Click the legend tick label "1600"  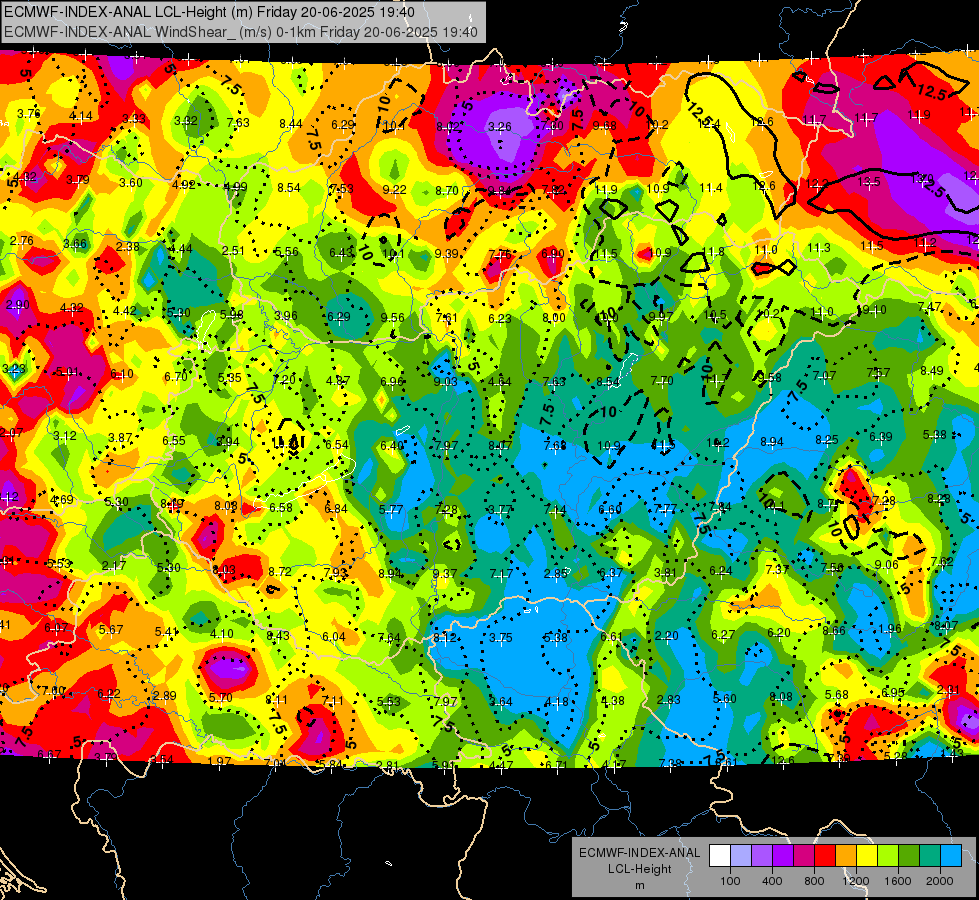pyautogui.click(x=898, y=881)
